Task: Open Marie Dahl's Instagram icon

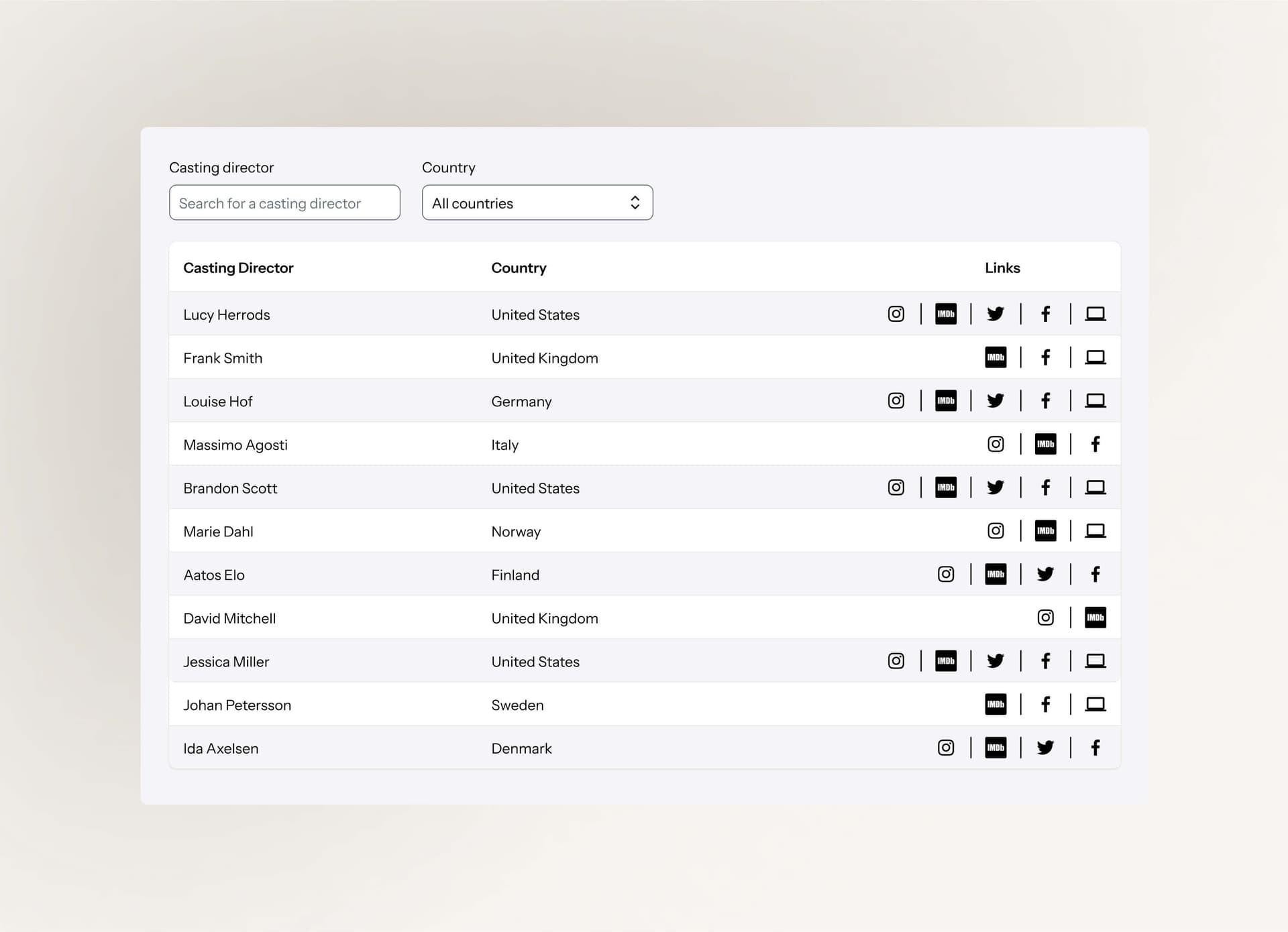Action: point(996,531)
